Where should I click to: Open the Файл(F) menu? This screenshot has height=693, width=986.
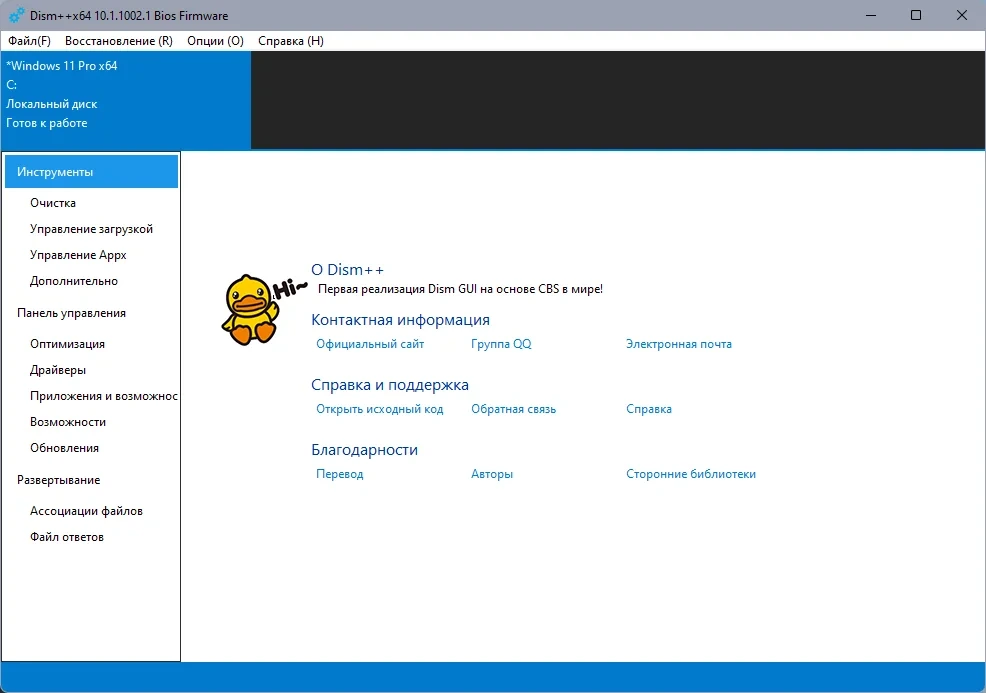tap(29, 41)
